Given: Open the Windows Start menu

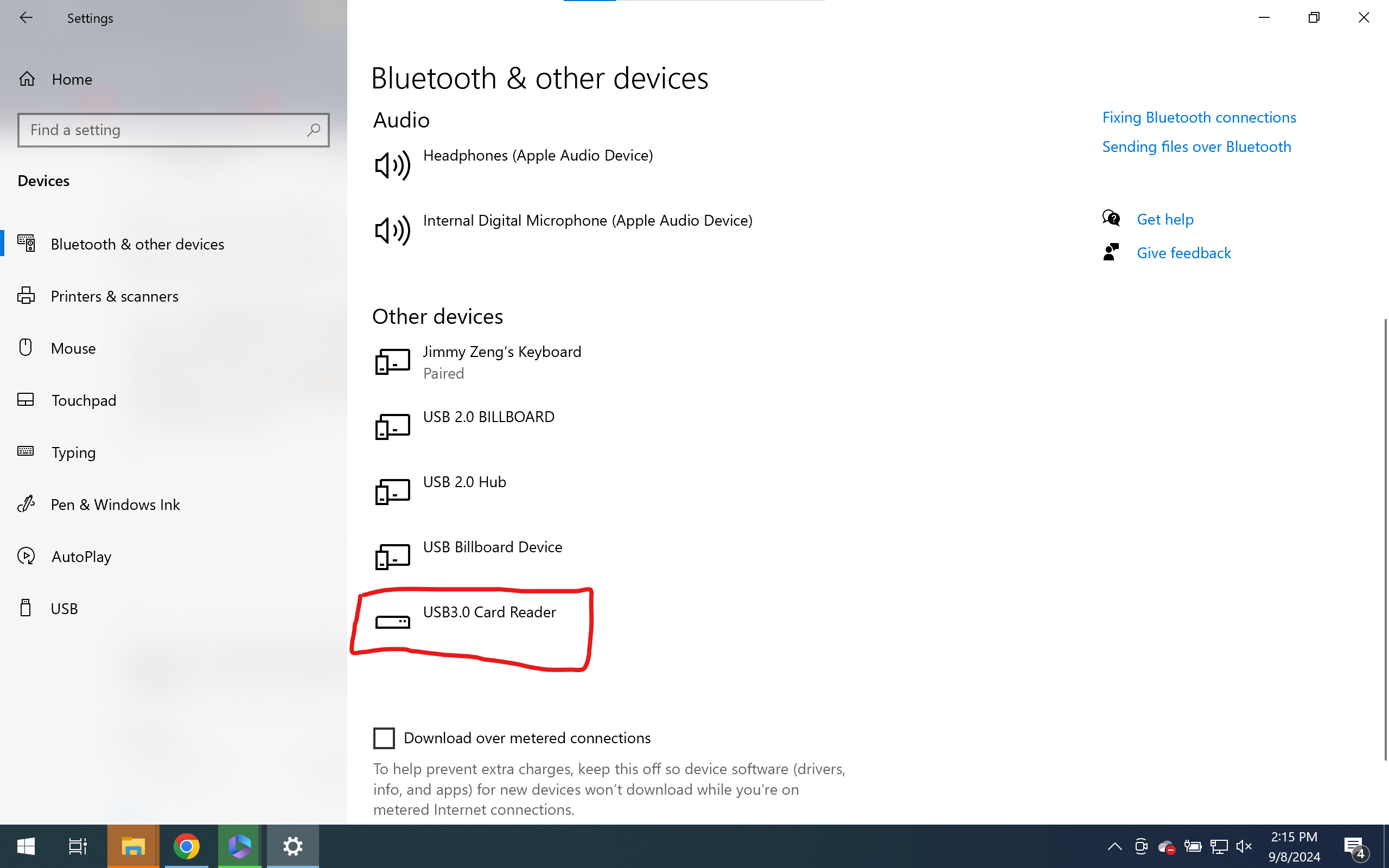Looking at the screenshot, I should 26,846.
